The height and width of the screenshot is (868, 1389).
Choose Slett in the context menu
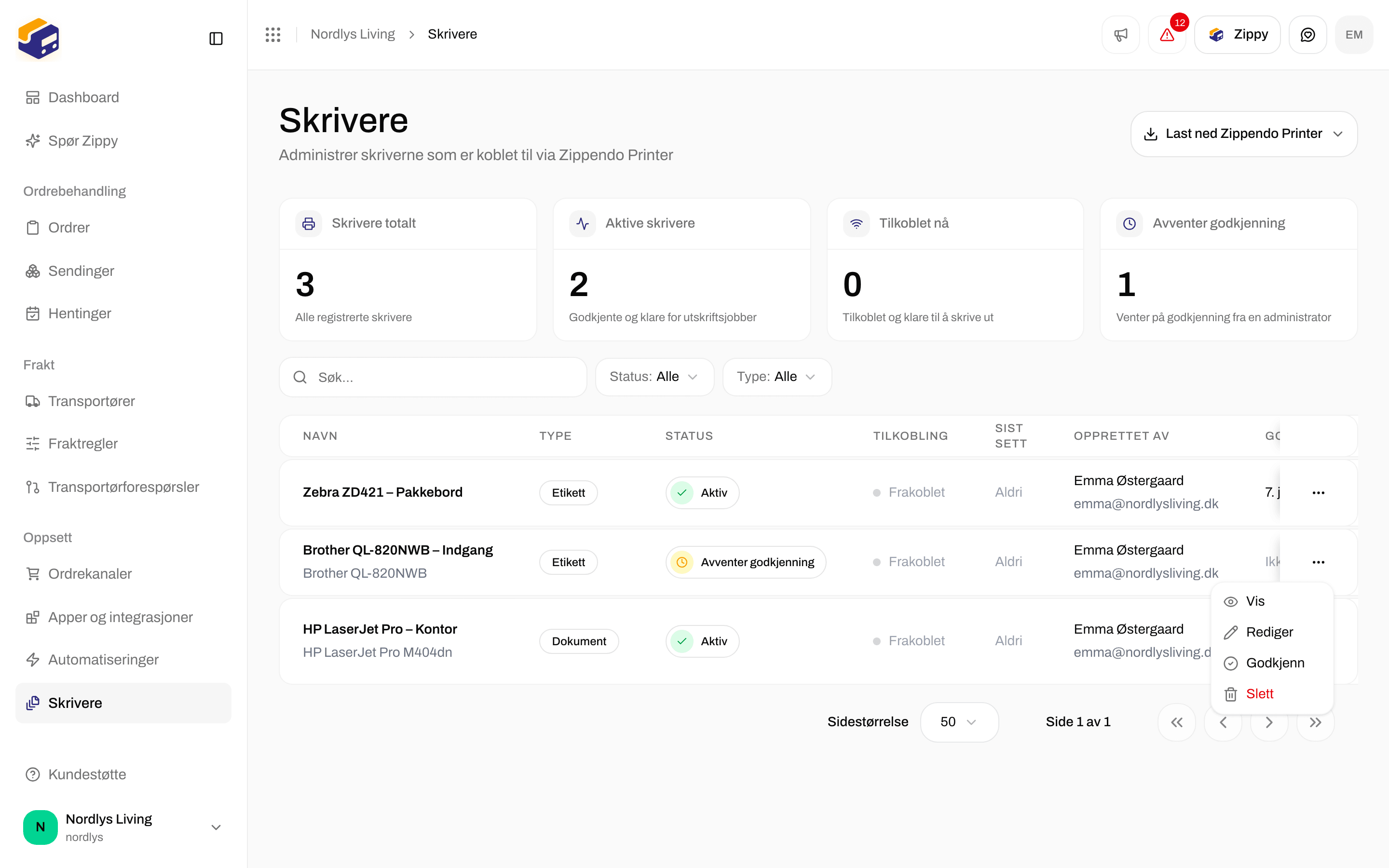click(x=1272, y=694)
